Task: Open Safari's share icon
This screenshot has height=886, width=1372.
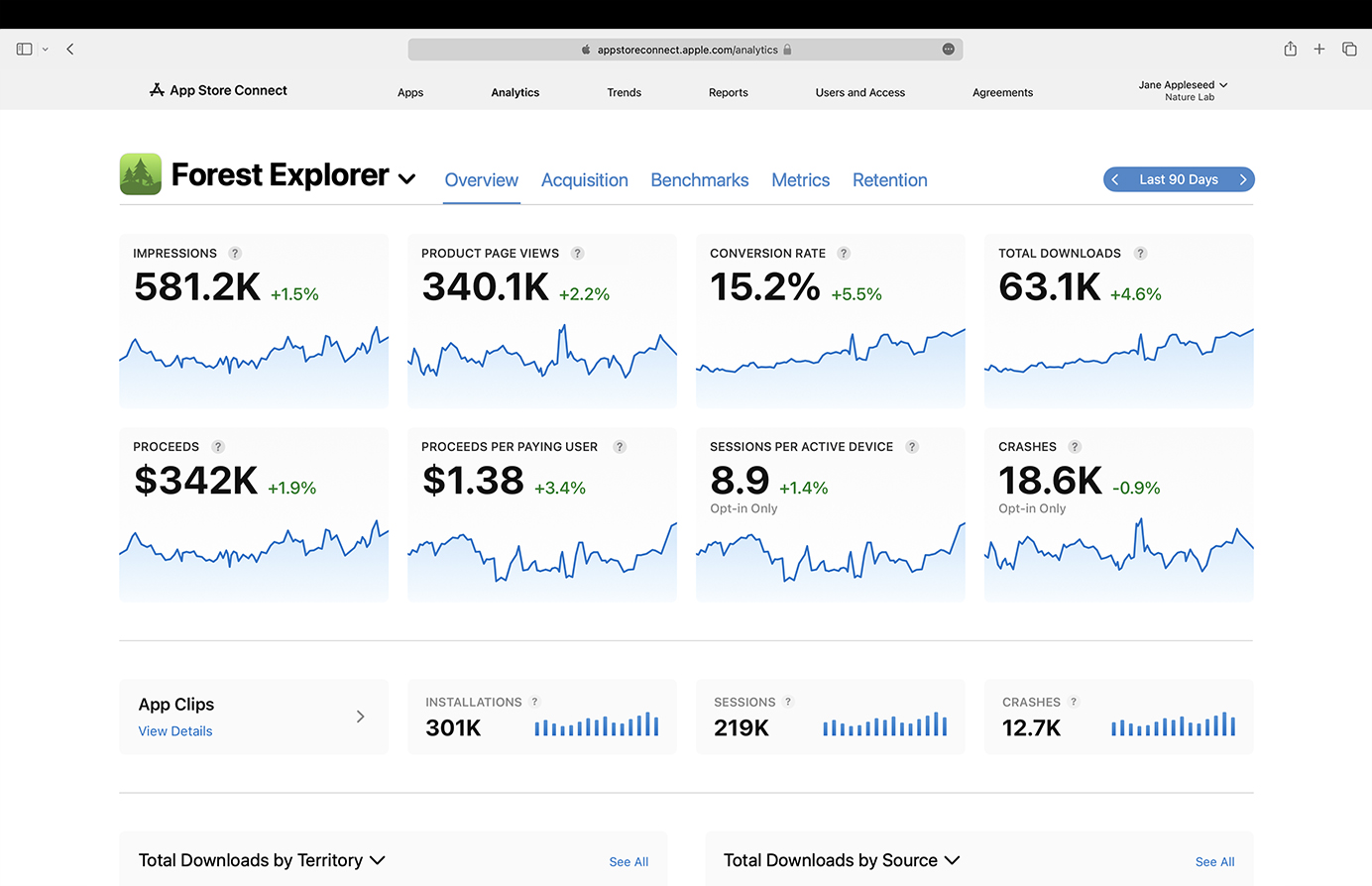Action: click(1290, 48)
